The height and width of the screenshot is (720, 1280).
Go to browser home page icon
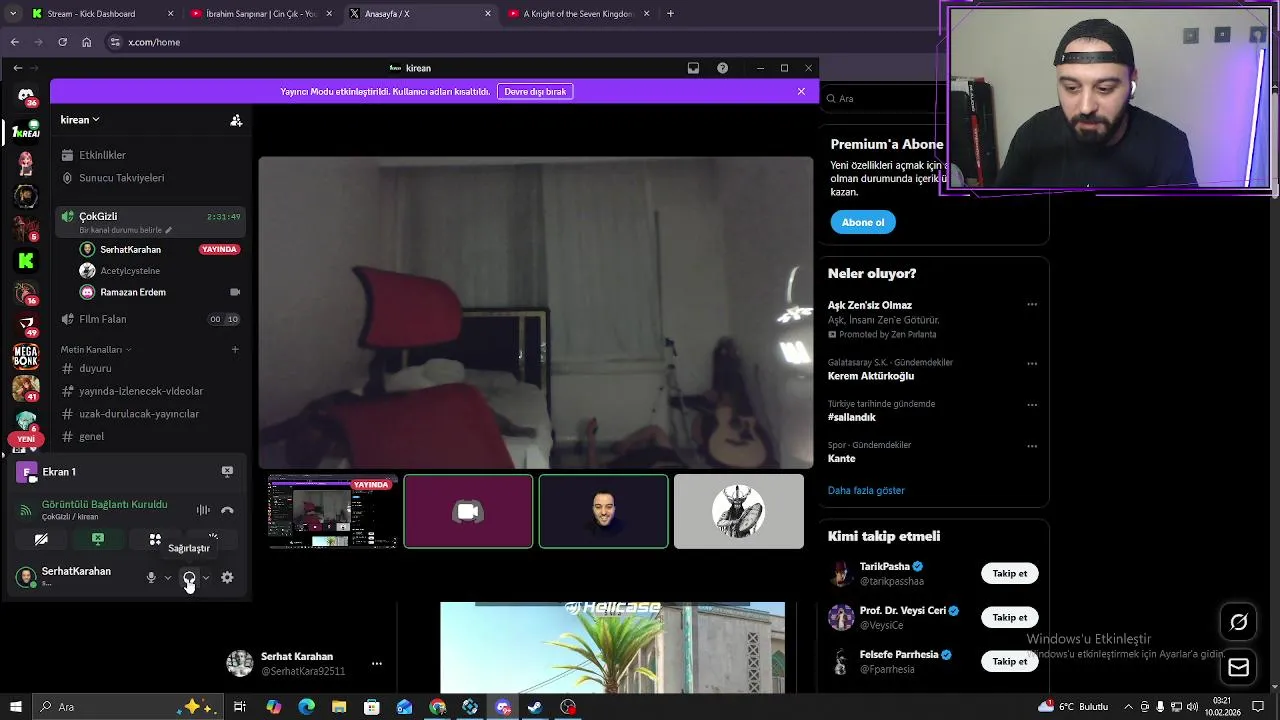pyautogui.click(x=87, y=42)
